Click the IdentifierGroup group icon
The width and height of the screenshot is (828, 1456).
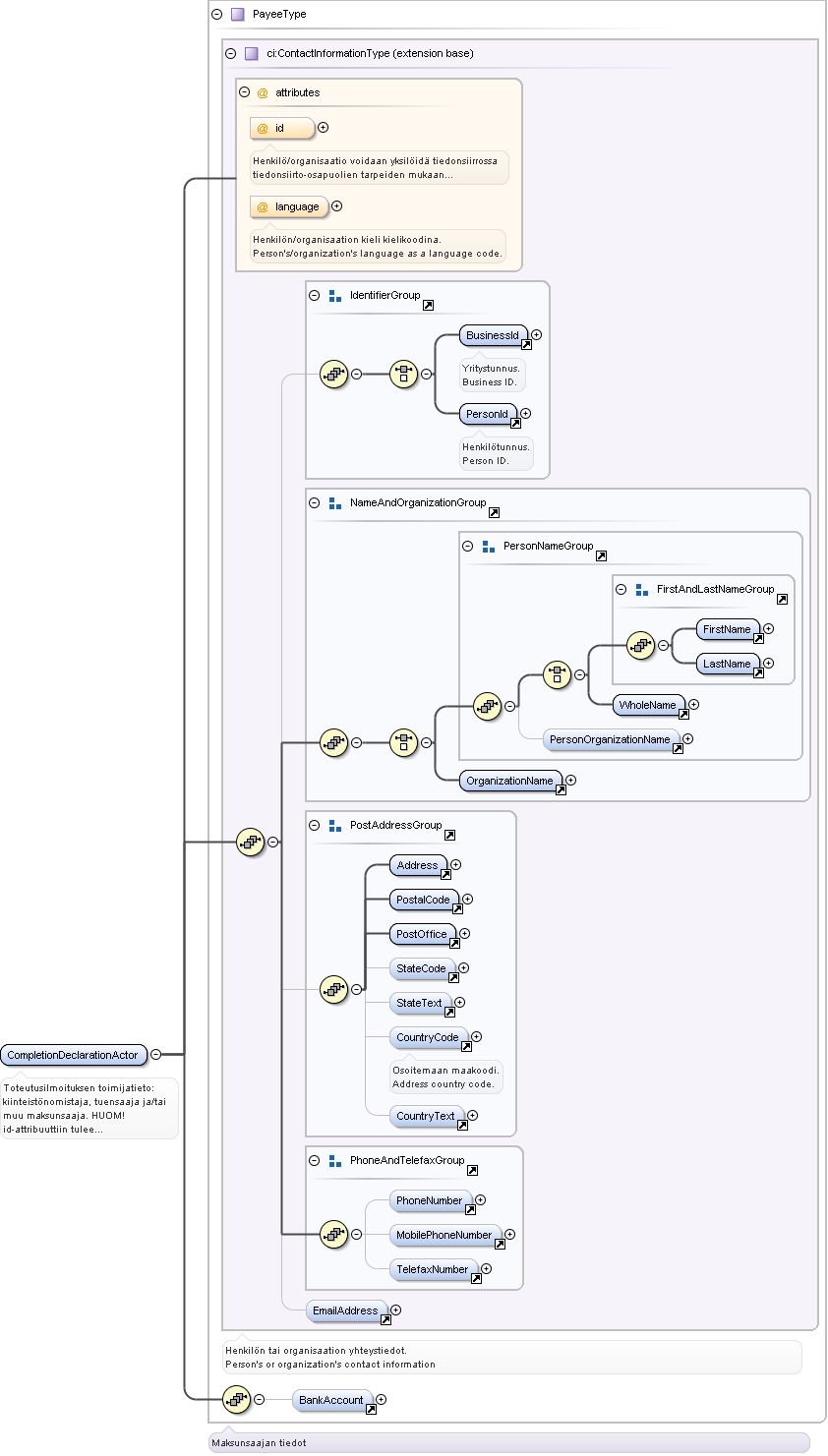335,295
